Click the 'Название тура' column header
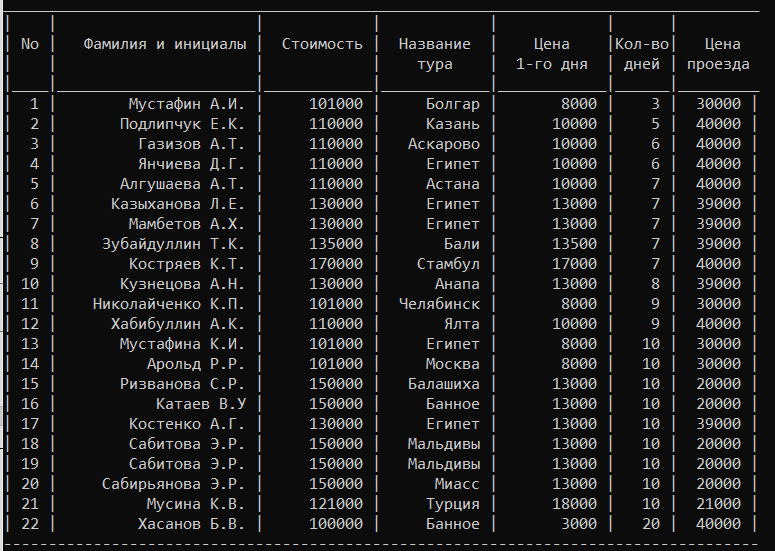Viewport: 775px width, 551px height. (434, 54)
